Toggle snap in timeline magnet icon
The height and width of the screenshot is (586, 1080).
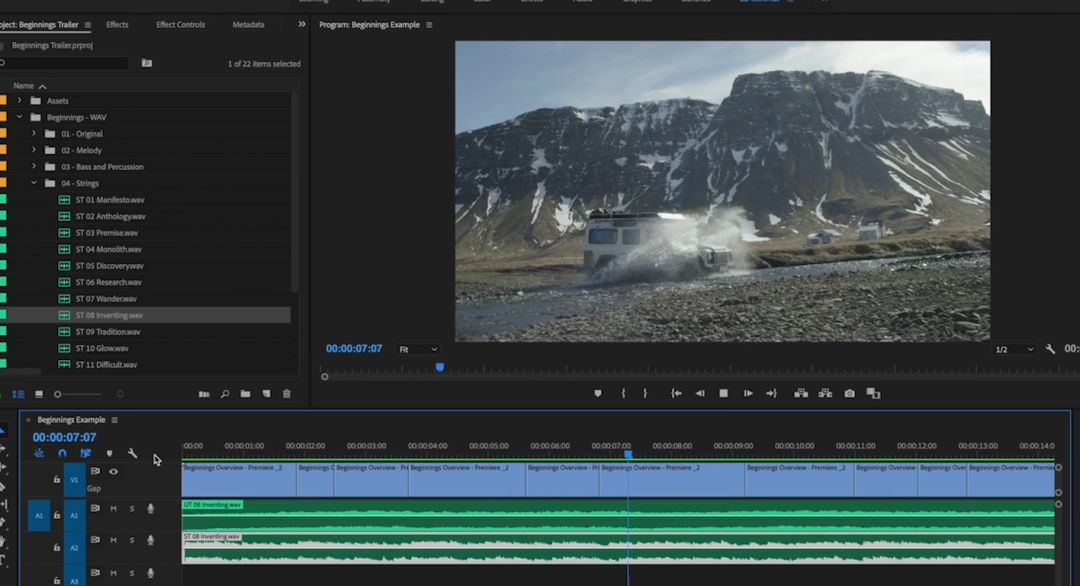62,453
